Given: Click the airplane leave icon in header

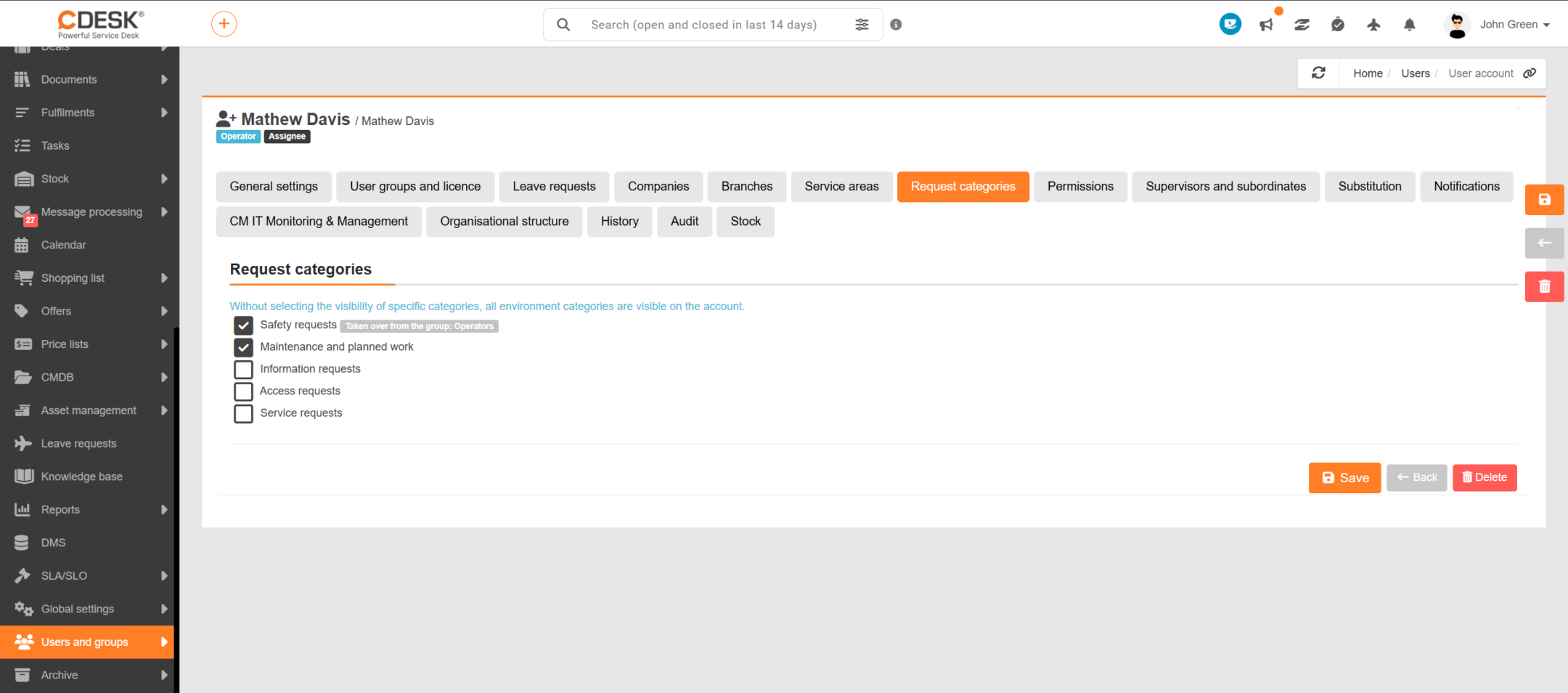Looking at the screenshot, I should [1373, 25].
